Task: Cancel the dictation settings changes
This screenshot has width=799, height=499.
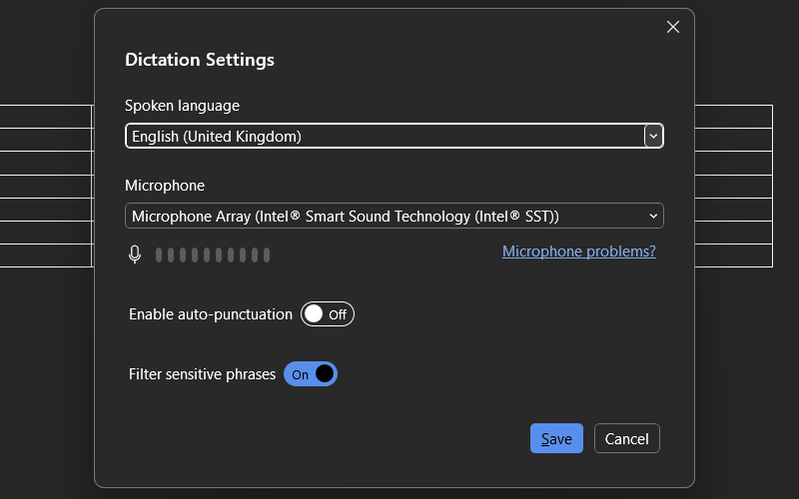Action: tap(627, 439)
